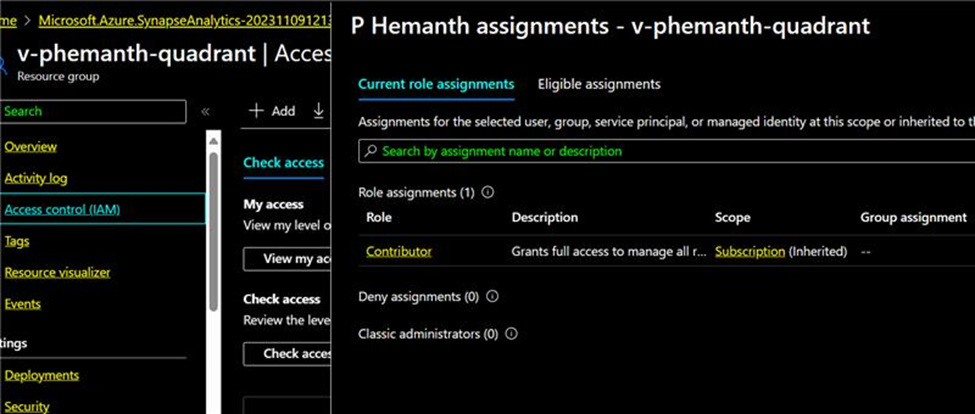
Task: Click the plus icon next to Add
Action: point(256,111)
